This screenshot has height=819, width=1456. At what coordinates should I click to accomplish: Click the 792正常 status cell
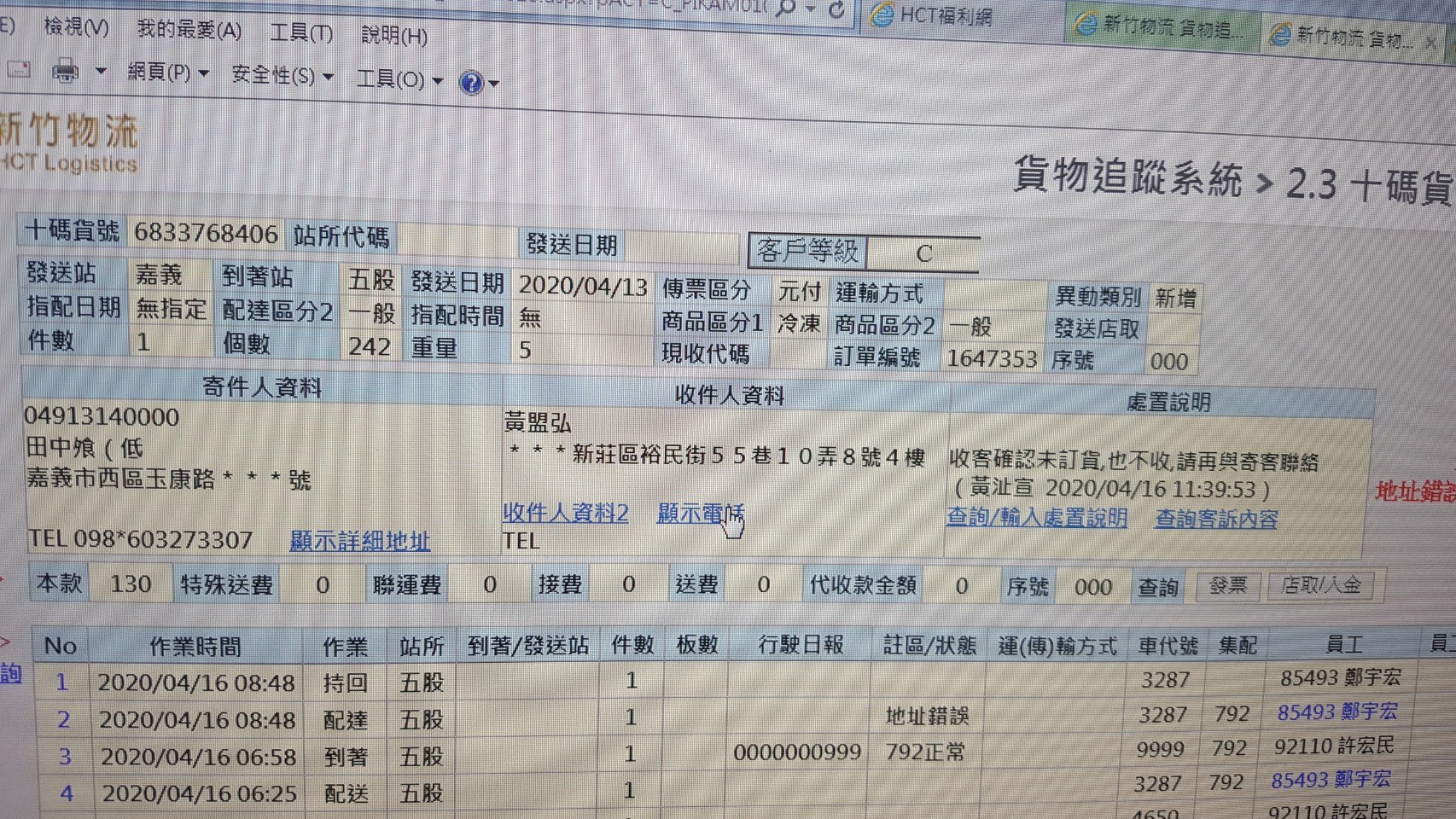(925, 752)
